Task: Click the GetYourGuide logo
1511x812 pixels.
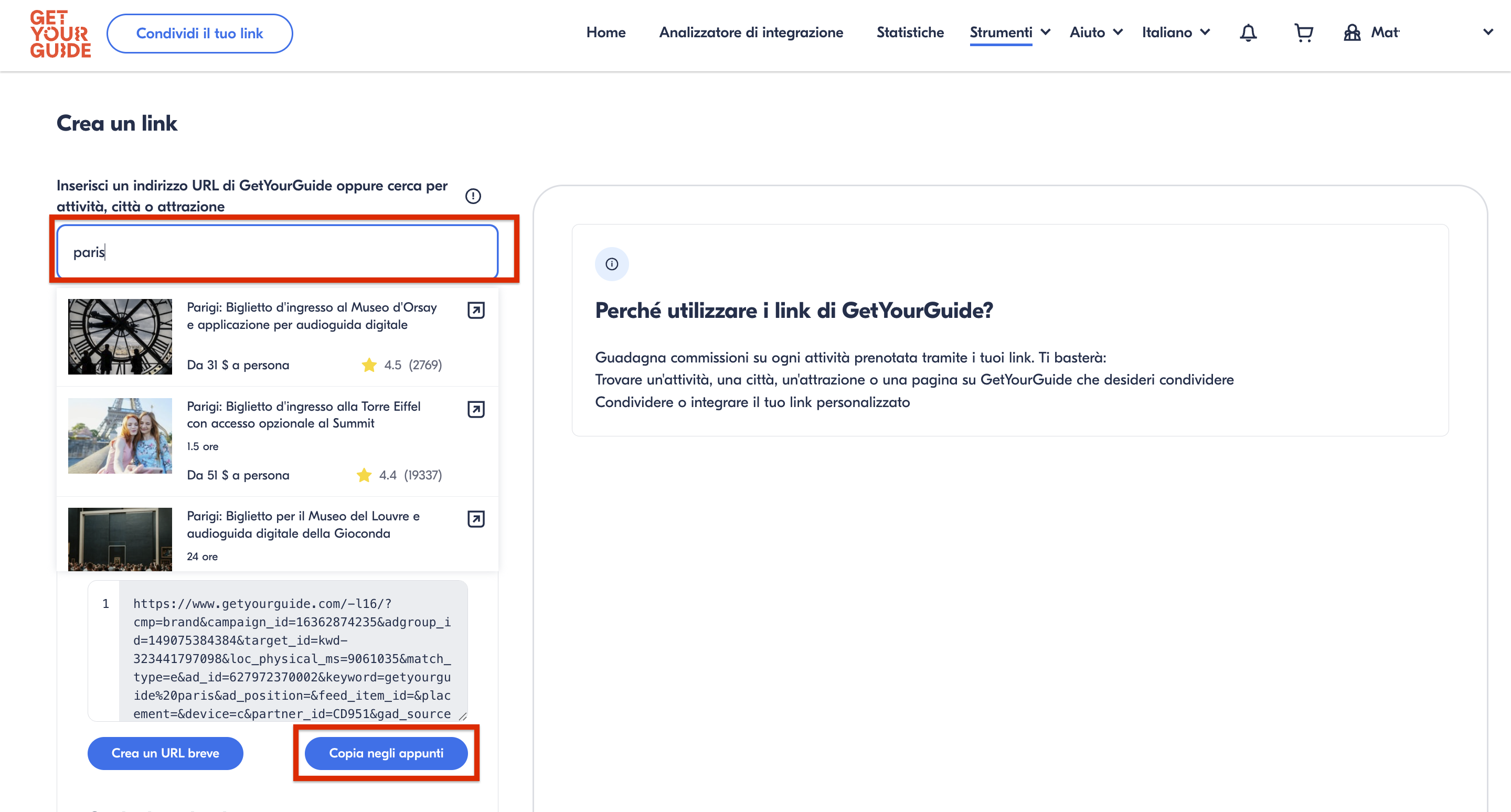Action: (60, 34)
